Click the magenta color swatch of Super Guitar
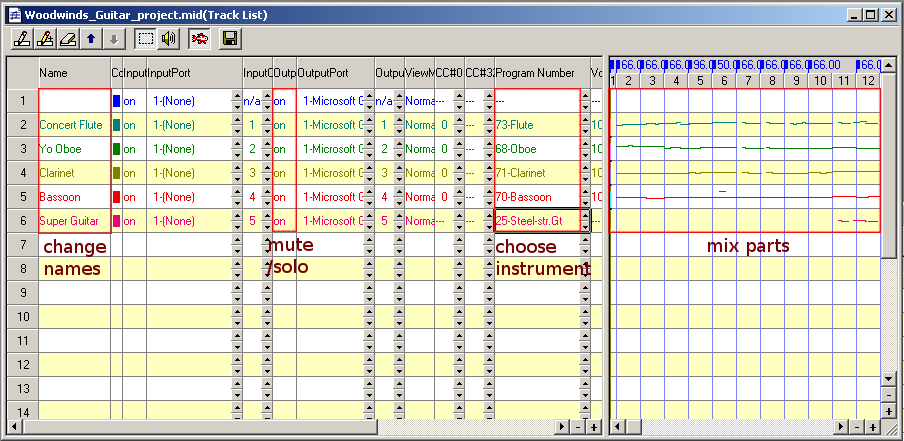The height and width of the screenshot is (441, 904). point(117,221)
